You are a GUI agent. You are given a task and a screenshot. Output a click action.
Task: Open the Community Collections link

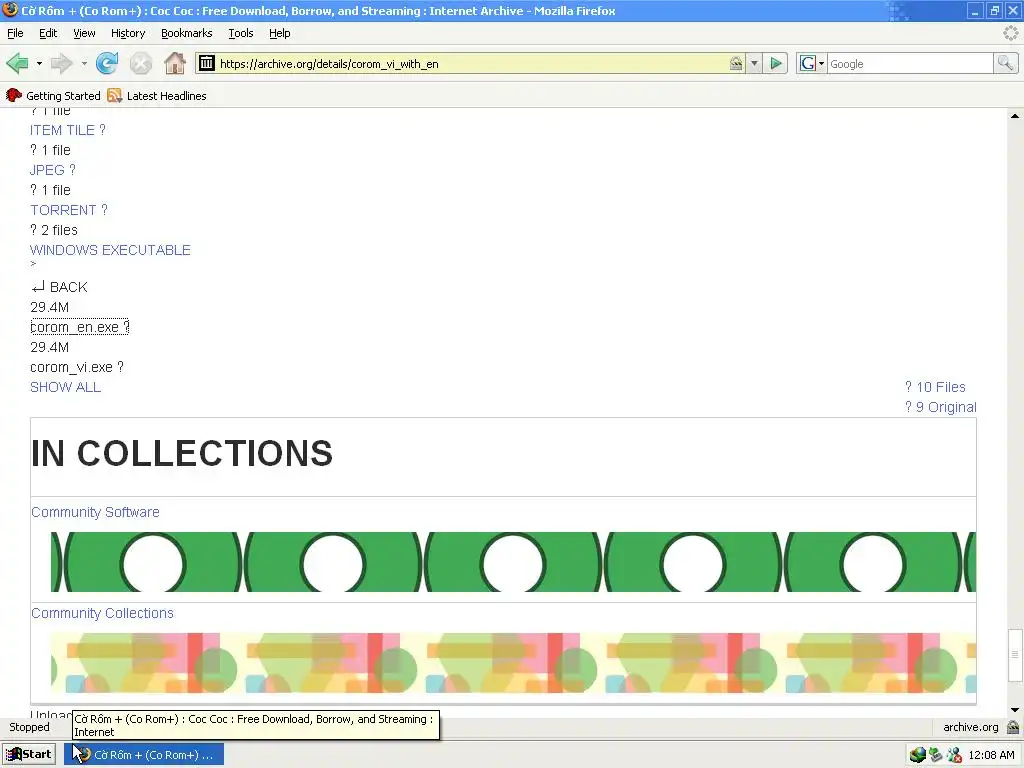coord(103,613)
